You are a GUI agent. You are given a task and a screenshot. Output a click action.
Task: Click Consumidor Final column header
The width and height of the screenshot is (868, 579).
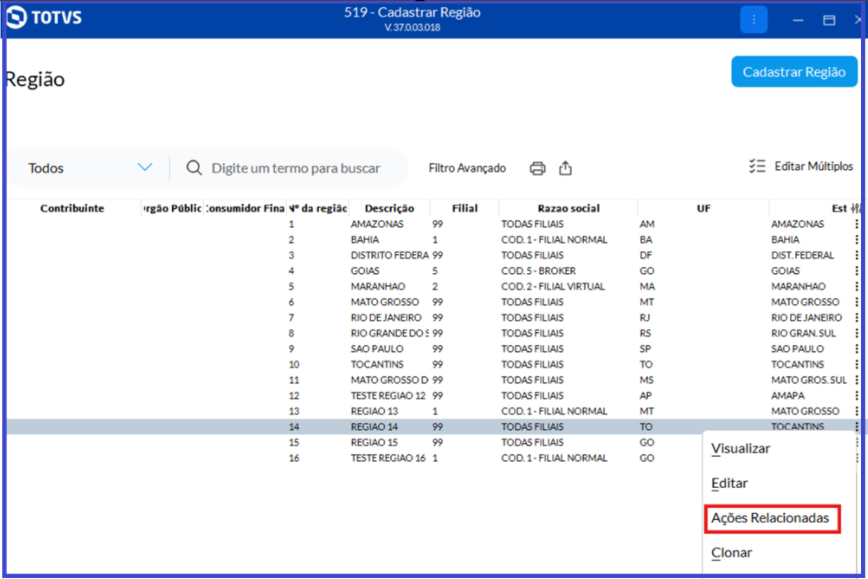click(x=245, y=208)
